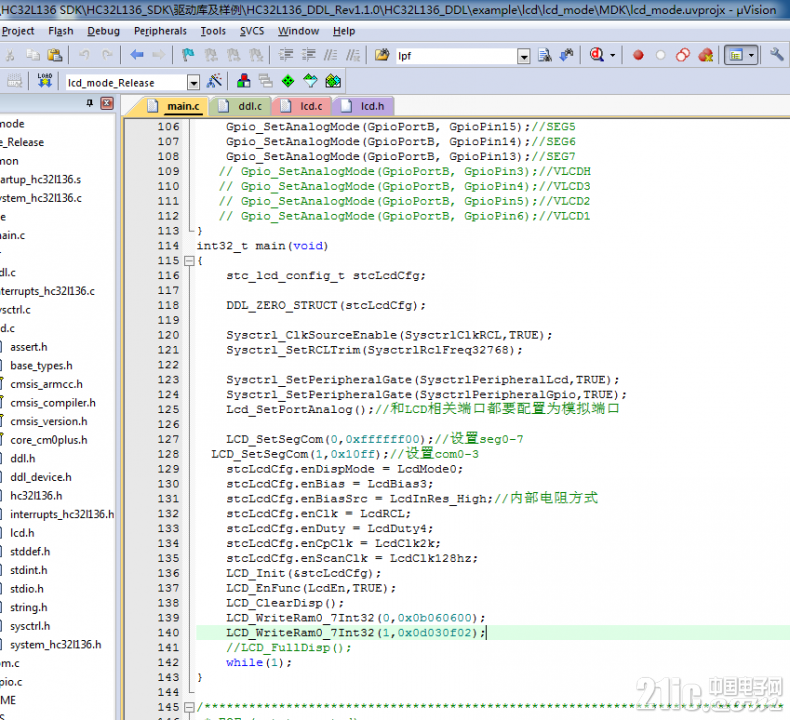Toggle the Project window layout button
The width and height of the screenshot is (790, 720).
click(x=736, y=55)
